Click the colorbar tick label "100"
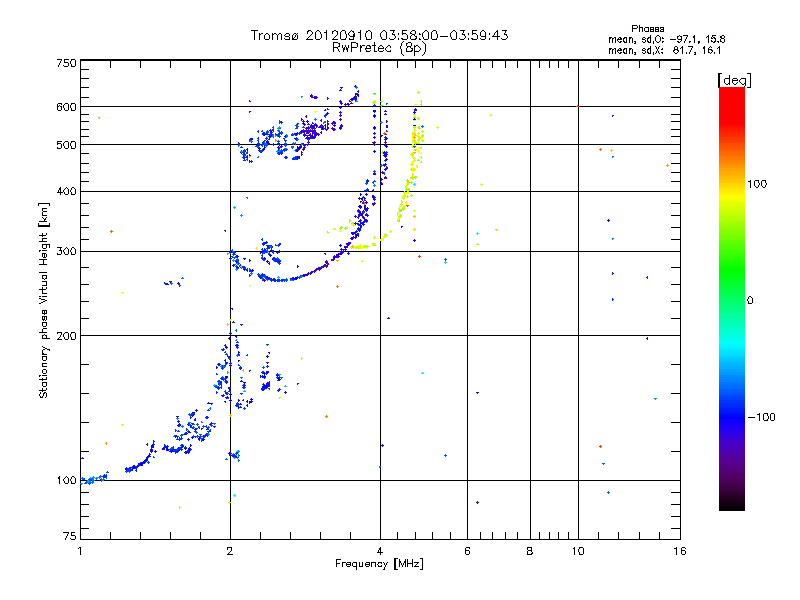 757,184
